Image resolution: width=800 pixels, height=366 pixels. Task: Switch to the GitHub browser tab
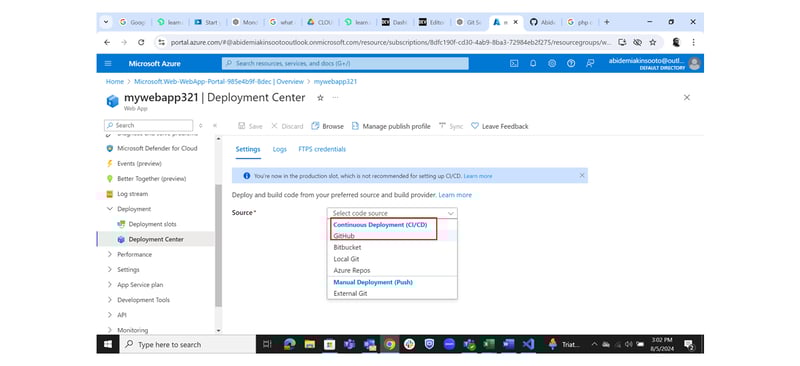coord(542,22)
